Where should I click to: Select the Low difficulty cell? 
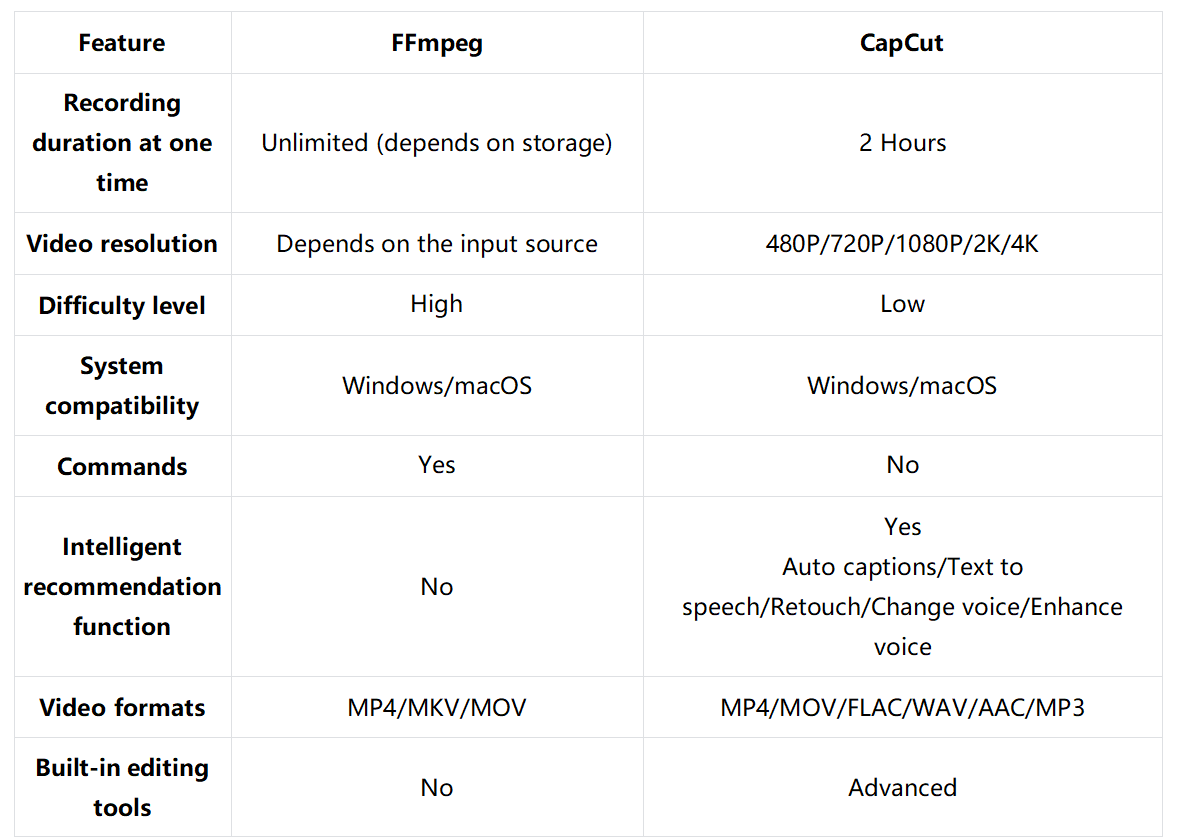tap(902, 304)
